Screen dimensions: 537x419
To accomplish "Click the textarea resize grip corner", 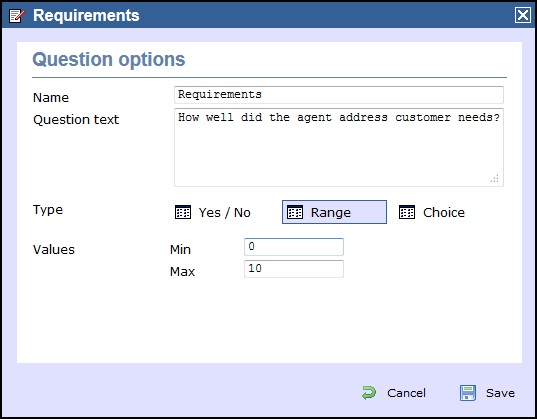I will coord(495,178).
